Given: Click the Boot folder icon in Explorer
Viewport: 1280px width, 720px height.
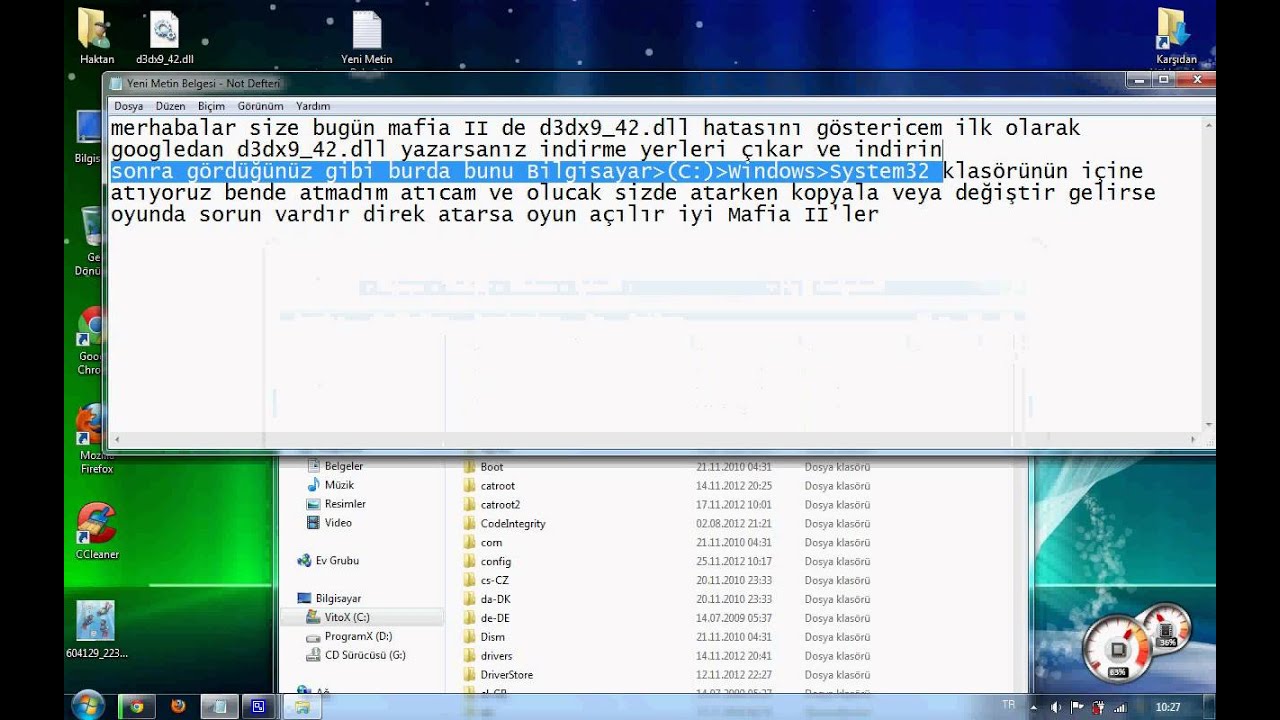Looking at the screenshot, I should coord(469,467).
